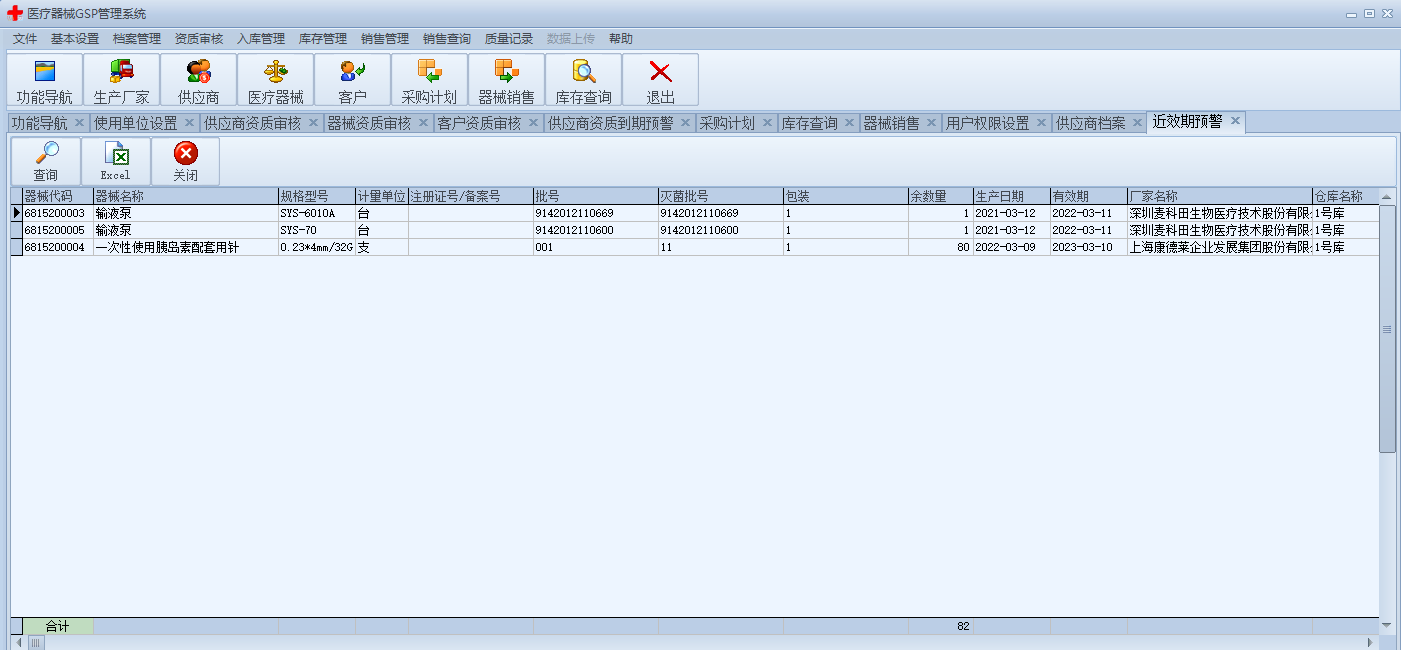This screenshot has width=1401, height=650.
Task: Export results with the Excel button
Action: [x=115, y=161]
